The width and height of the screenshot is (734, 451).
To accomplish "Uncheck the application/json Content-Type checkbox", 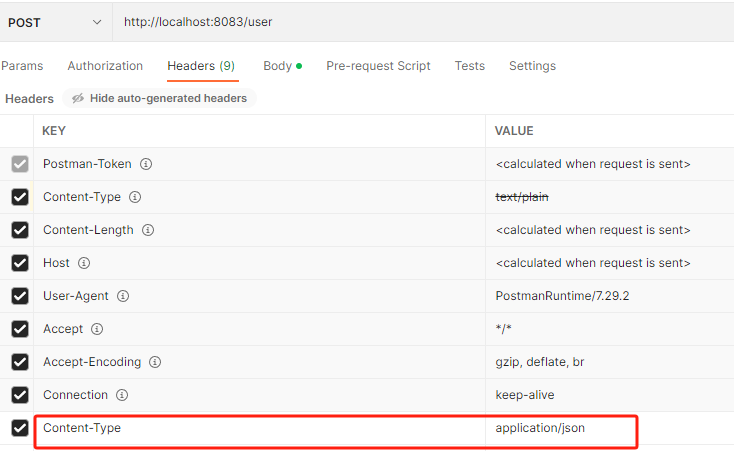I will point(20,428).
